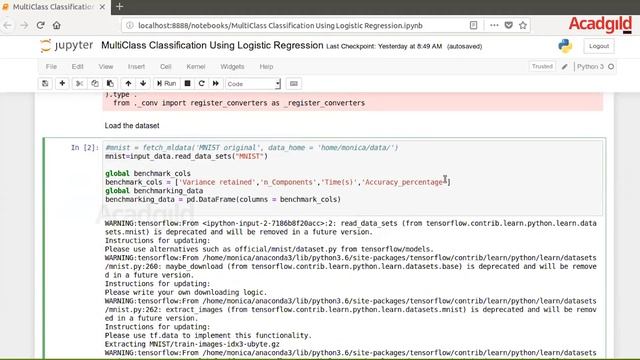Reload the page icon
This screenshot has height=360, width=640.
(x=40, y=25)
